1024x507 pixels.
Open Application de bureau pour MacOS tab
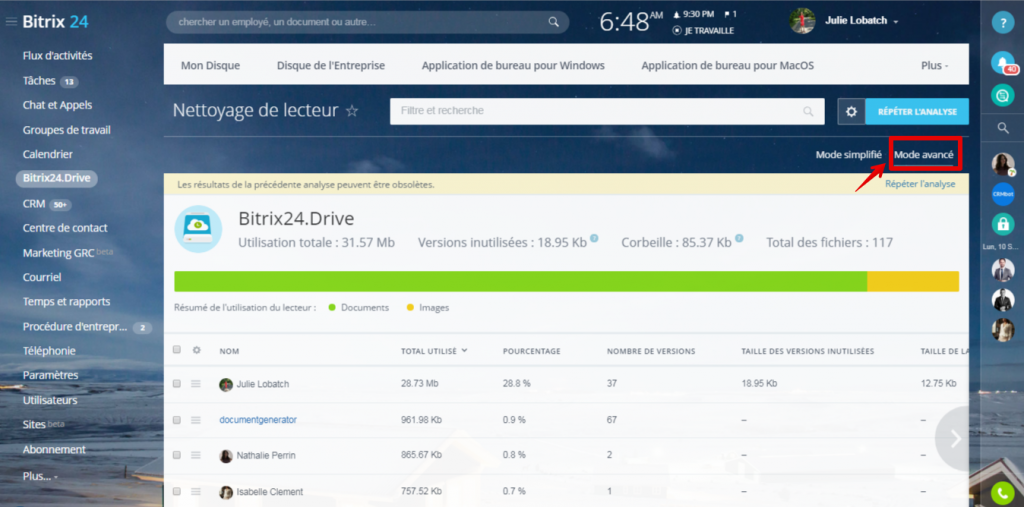coord(728,65)
